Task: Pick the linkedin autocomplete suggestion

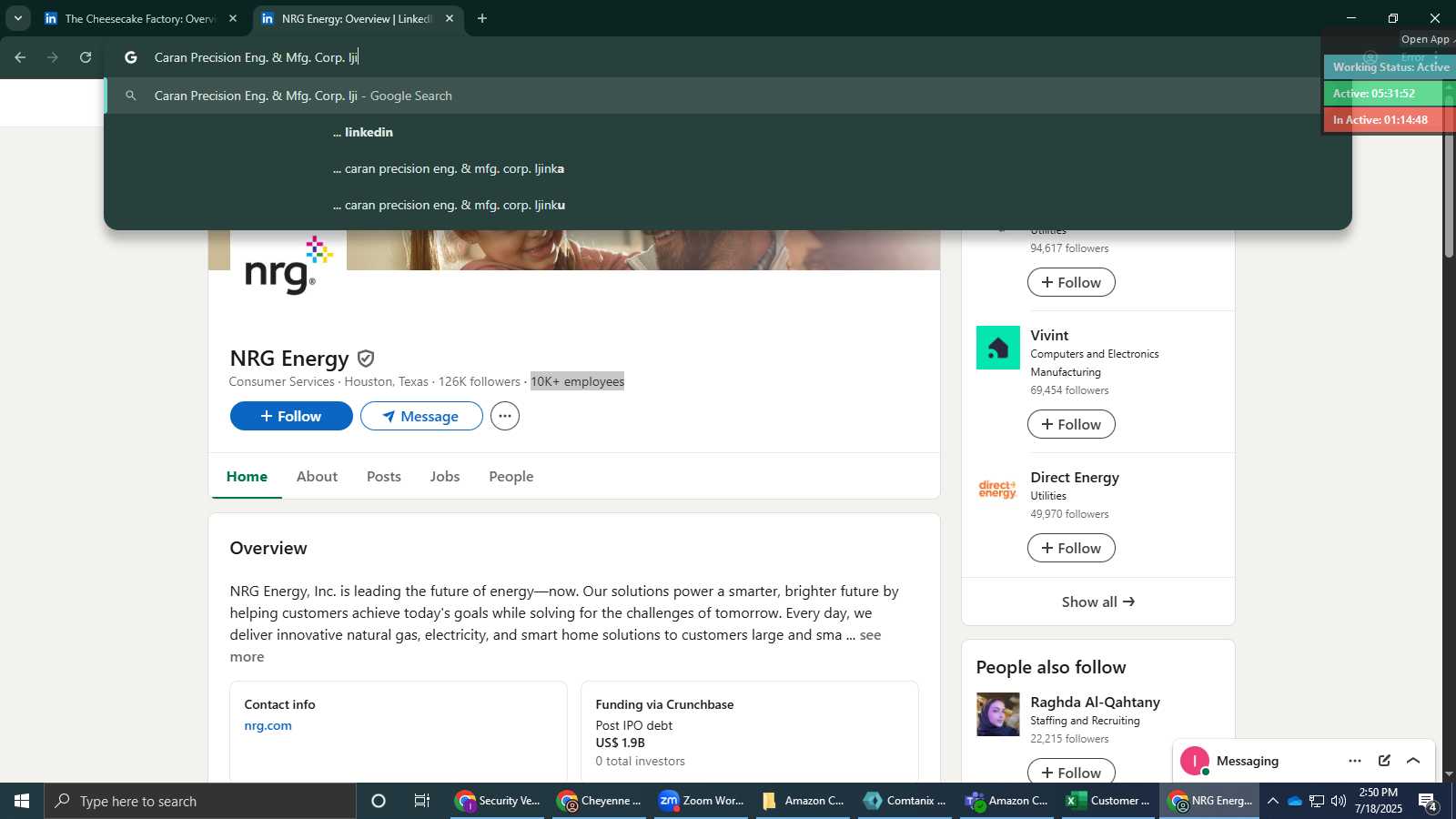Action: pos(728,132)
